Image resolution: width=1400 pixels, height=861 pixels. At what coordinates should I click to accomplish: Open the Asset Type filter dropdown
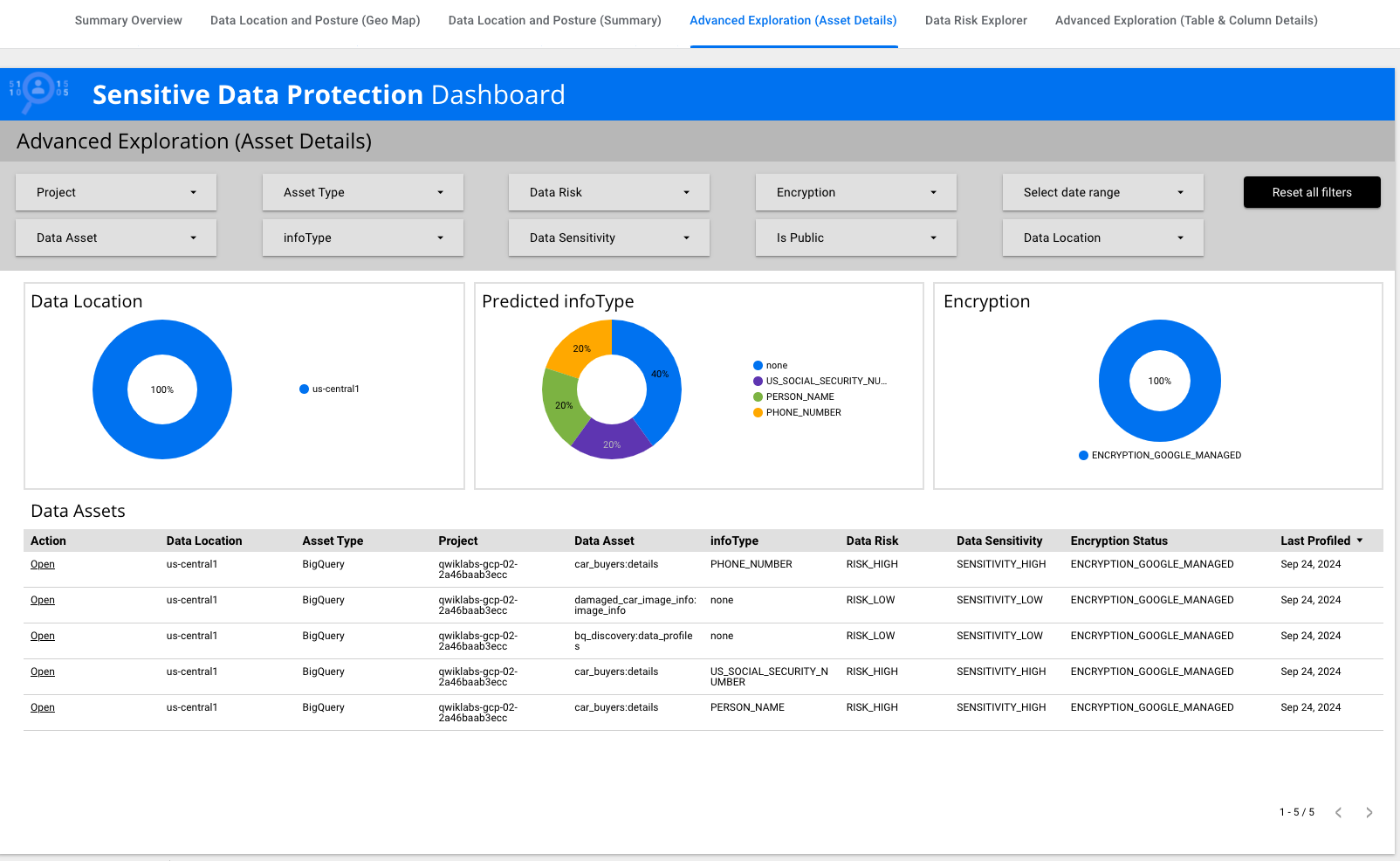(363, 192)
